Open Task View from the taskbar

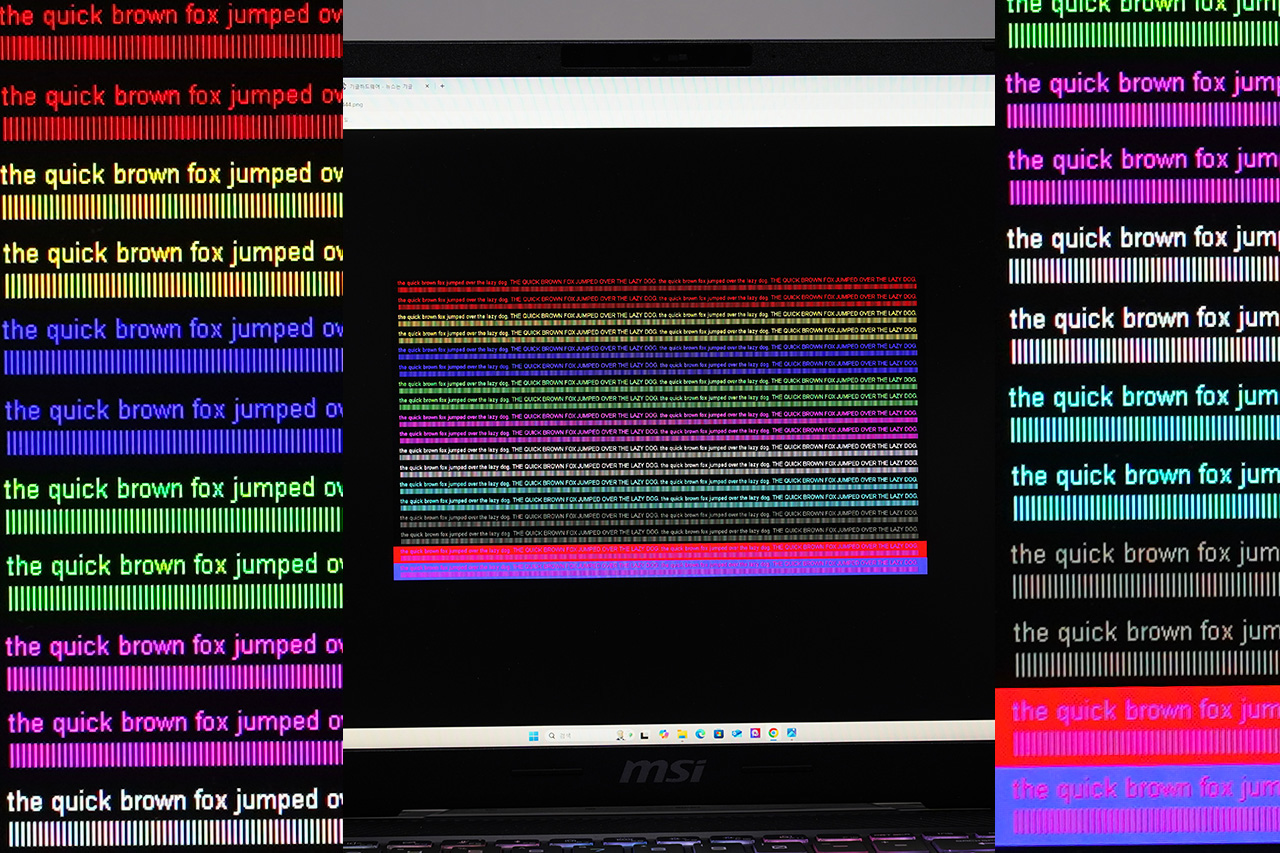pos(644,736)
